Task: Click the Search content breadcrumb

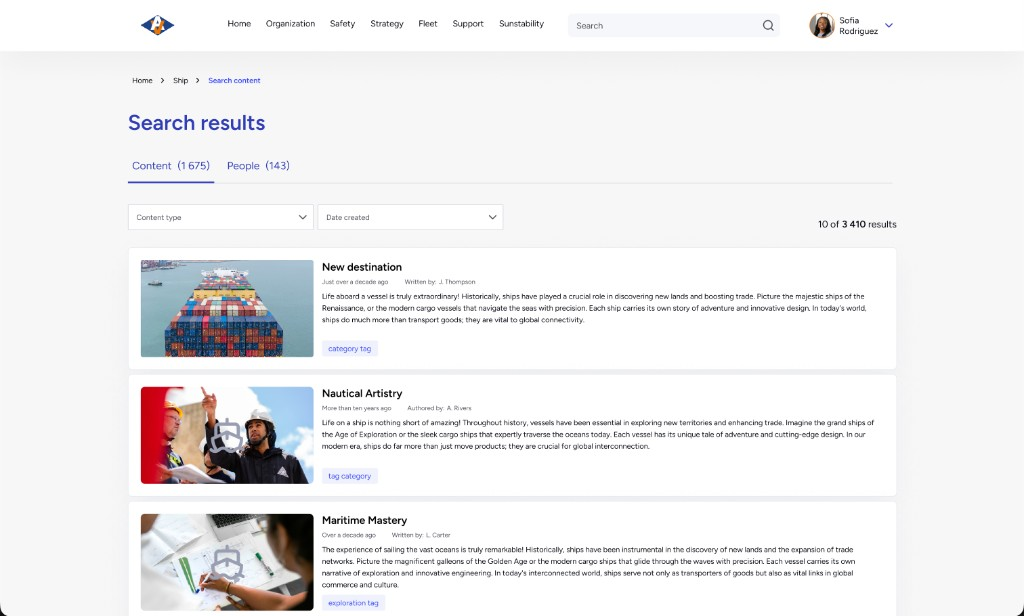Action: coord(234,80)
